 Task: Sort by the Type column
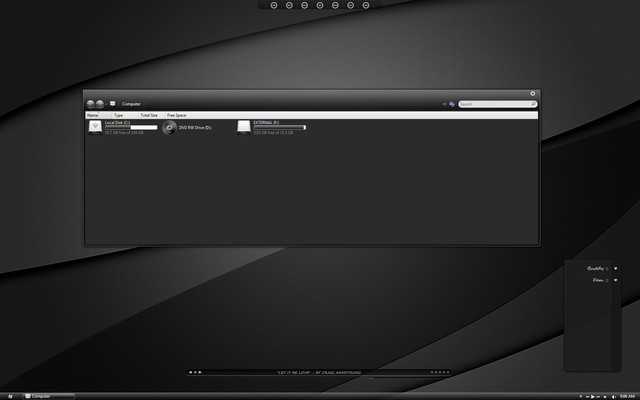point(125,115)
